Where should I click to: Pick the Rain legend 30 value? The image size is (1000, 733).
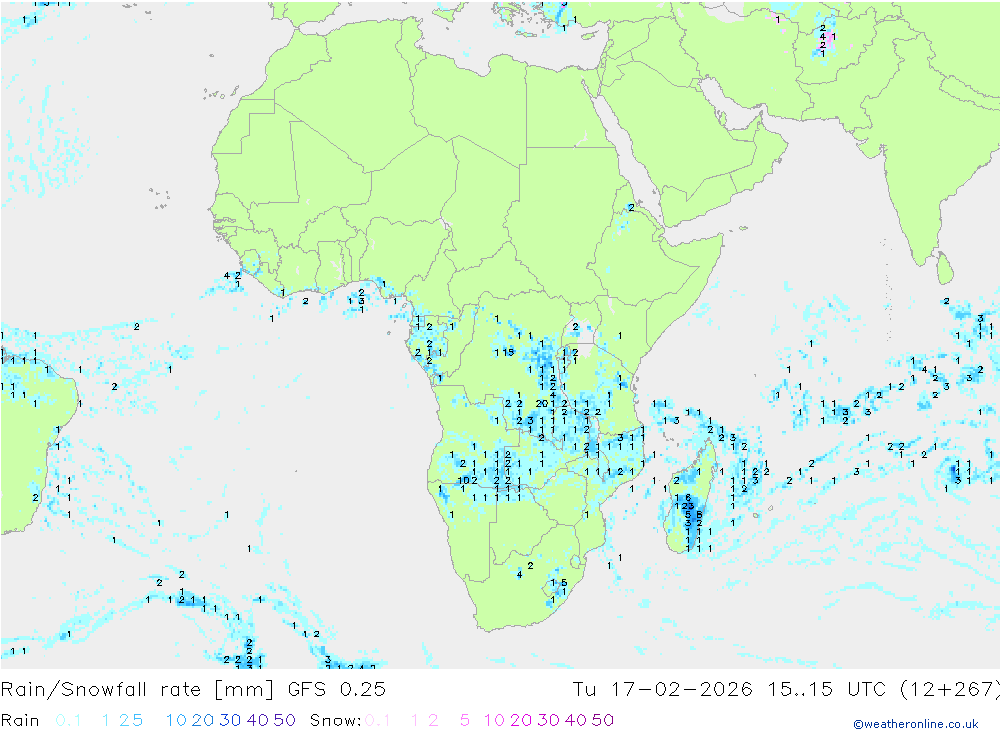230,720
